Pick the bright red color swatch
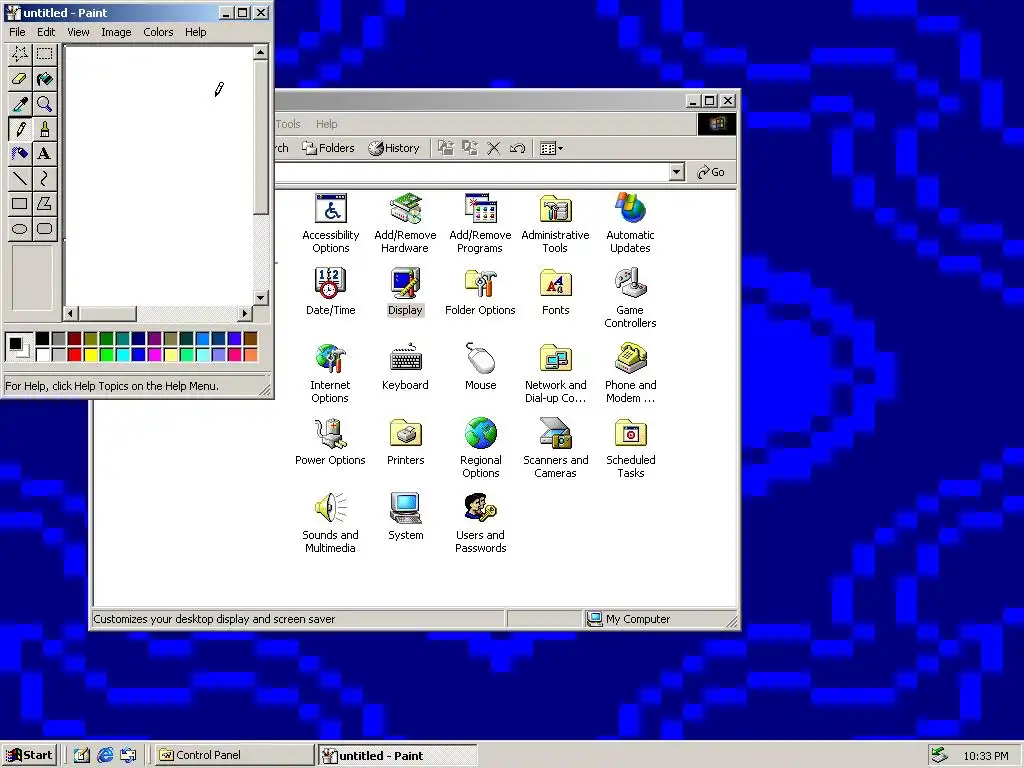 coord(74,355)
